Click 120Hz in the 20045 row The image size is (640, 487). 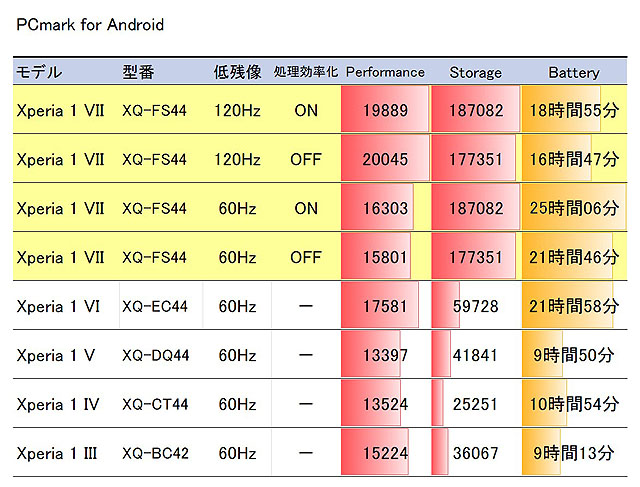click(x=237, y=159)
